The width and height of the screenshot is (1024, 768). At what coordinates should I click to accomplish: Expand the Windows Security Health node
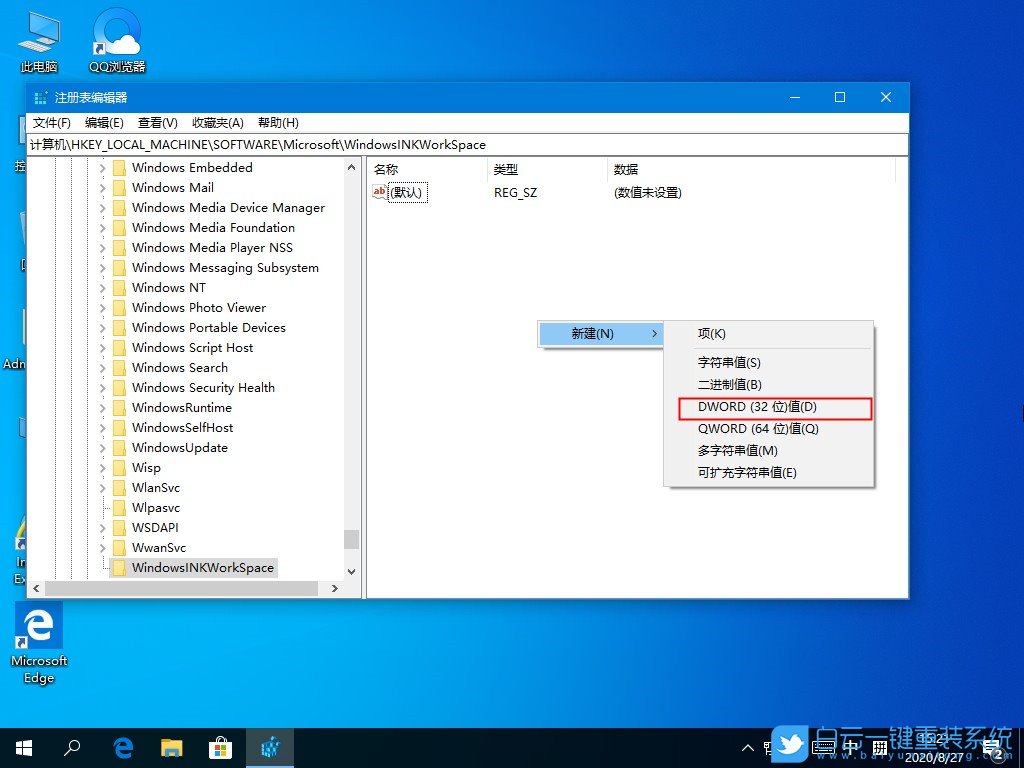104,387
